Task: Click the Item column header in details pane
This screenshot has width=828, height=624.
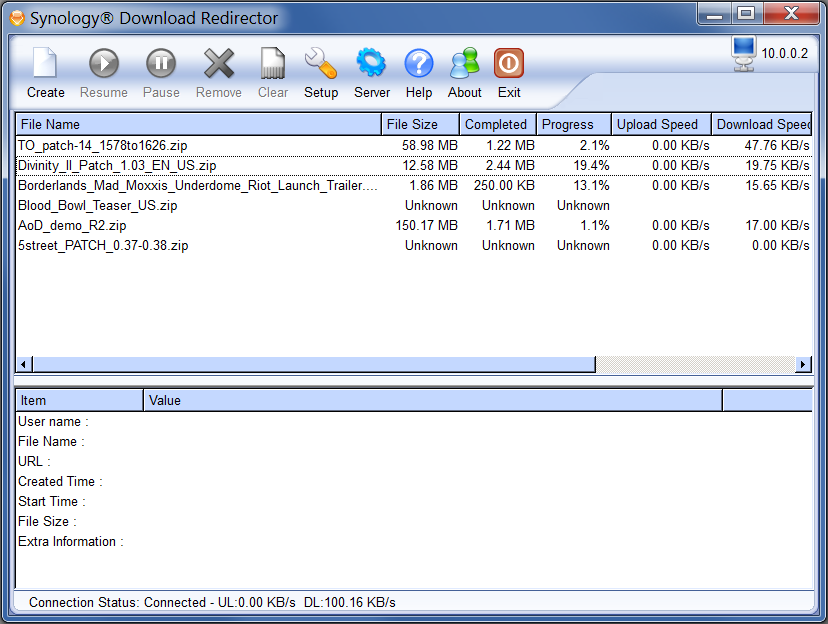Action: point(79,400)
